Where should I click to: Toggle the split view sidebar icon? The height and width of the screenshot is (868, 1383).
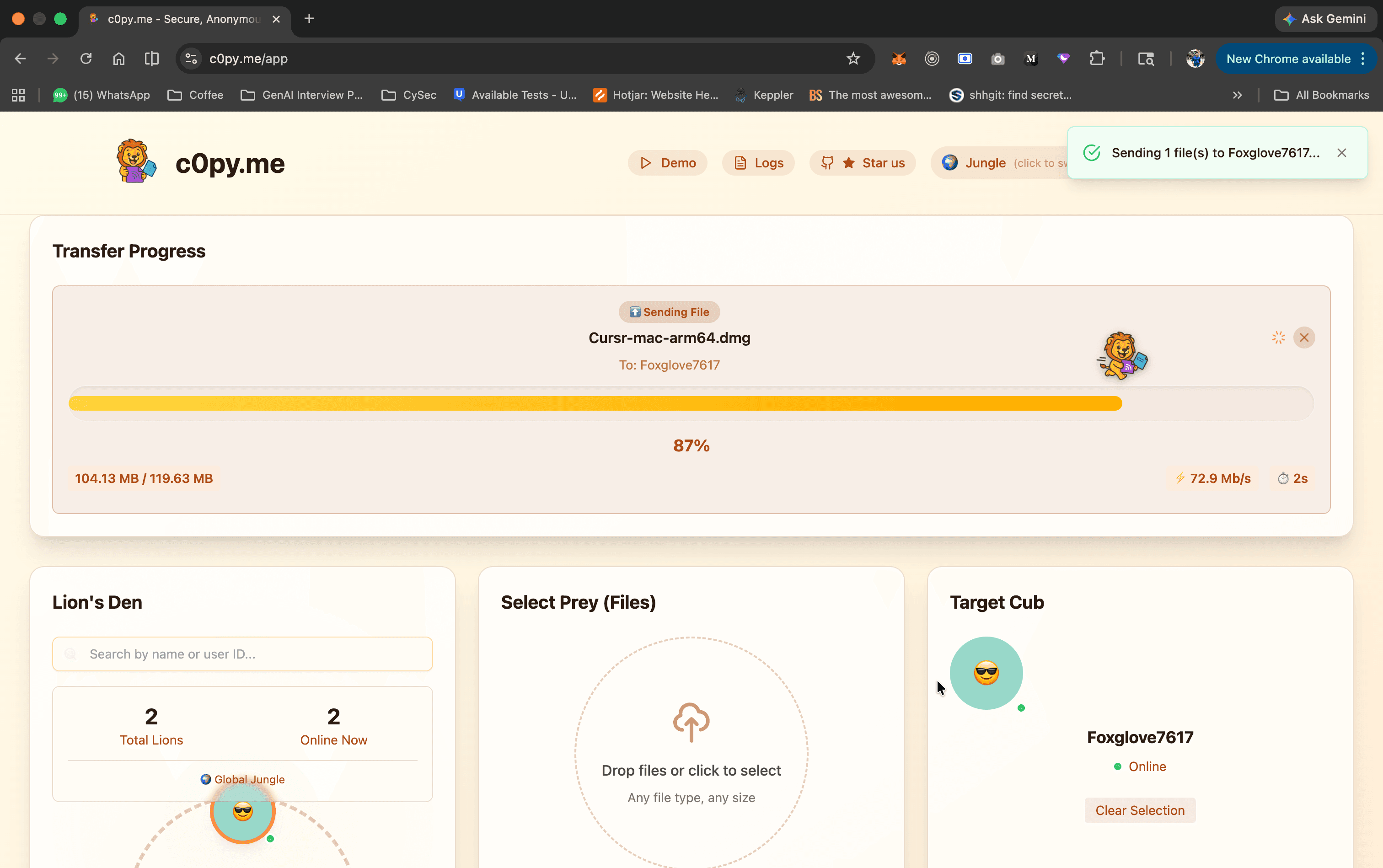[x=151, y=59]
